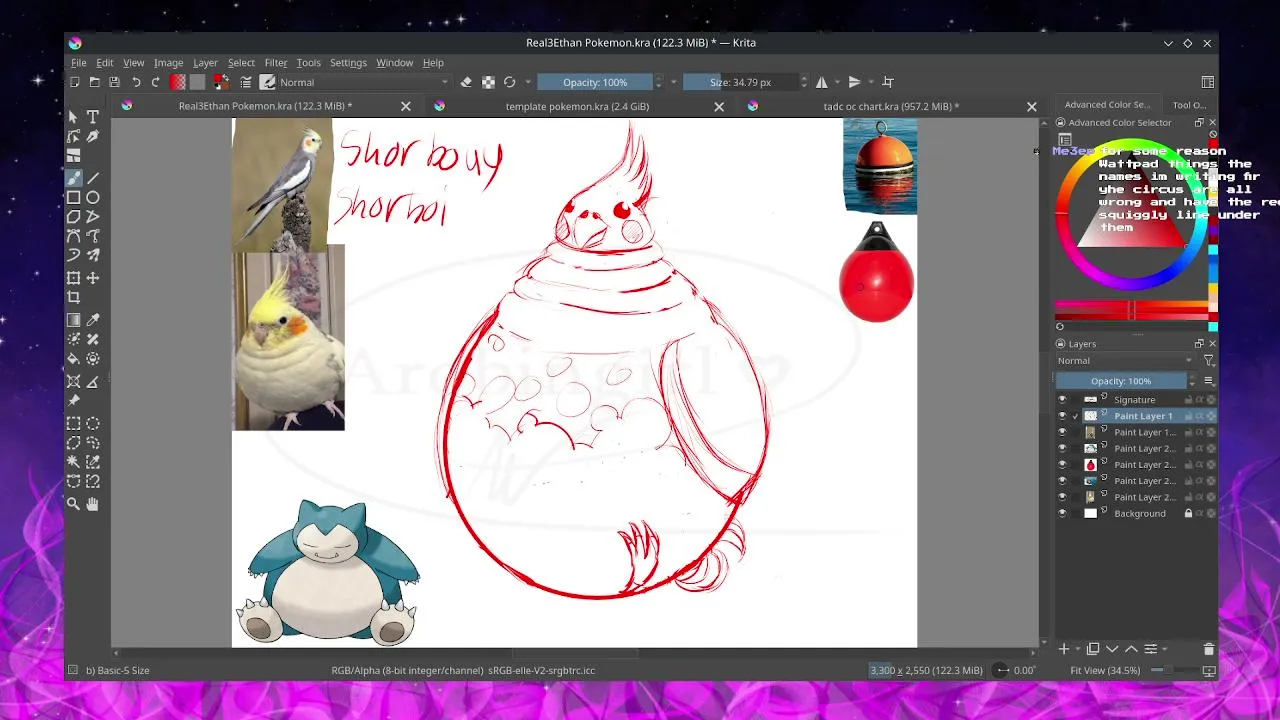
Task: Toggle preserve alpha checkerboard button
Action: (488, 82)
